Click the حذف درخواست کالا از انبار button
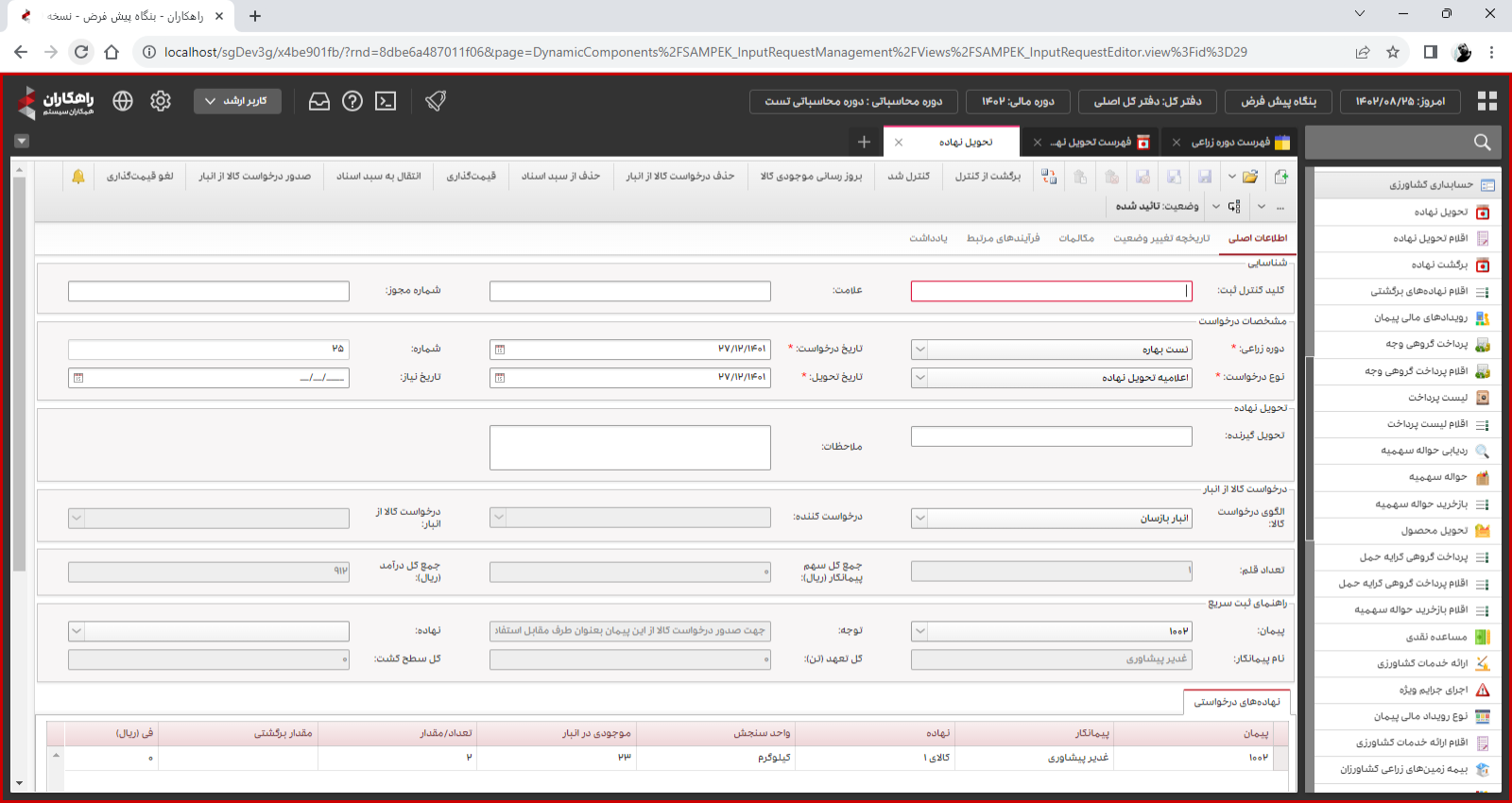 pyautogui.click(x=679, y=177)
